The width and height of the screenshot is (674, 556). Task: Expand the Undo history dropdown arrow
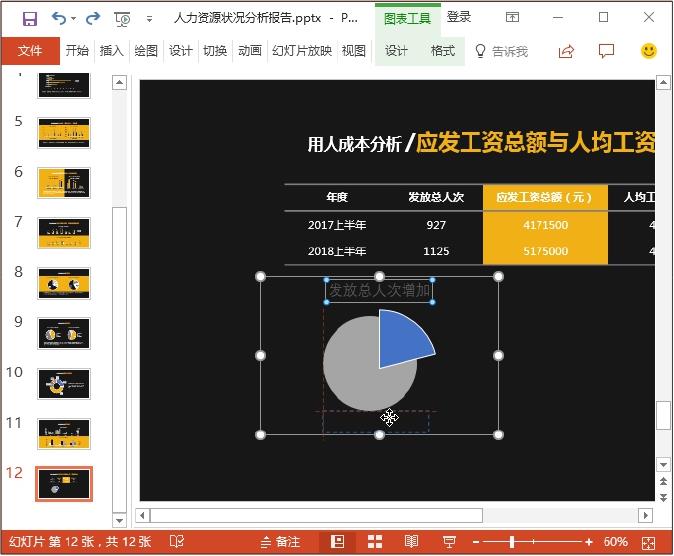pyautogui.click(x=76, y=19)
